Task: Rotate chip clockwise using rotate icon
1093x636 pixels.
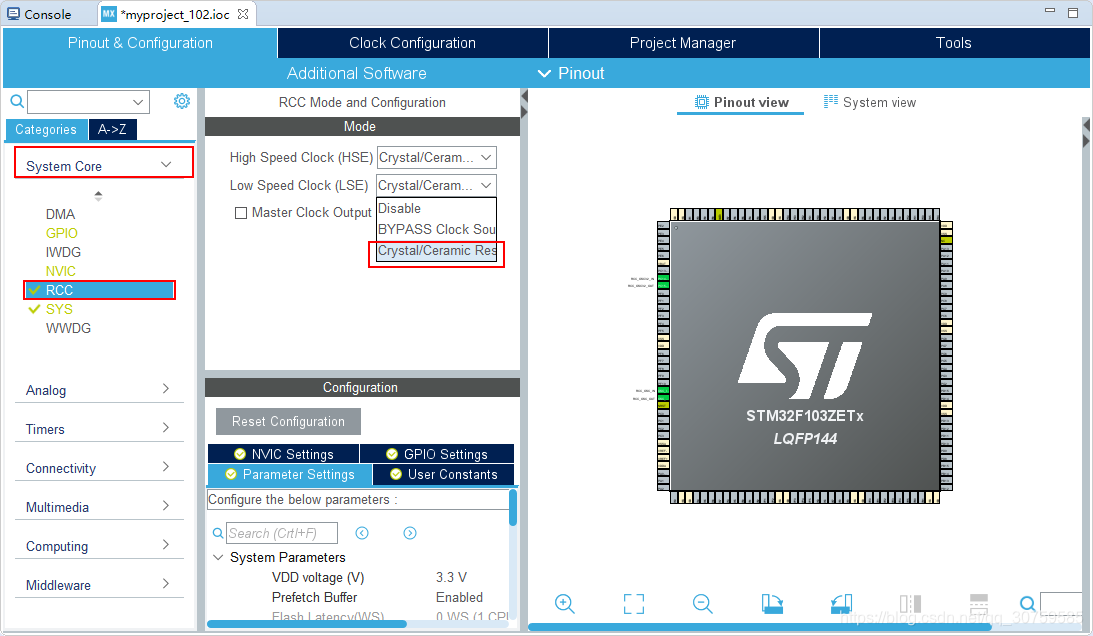Action: pos(772,603)
